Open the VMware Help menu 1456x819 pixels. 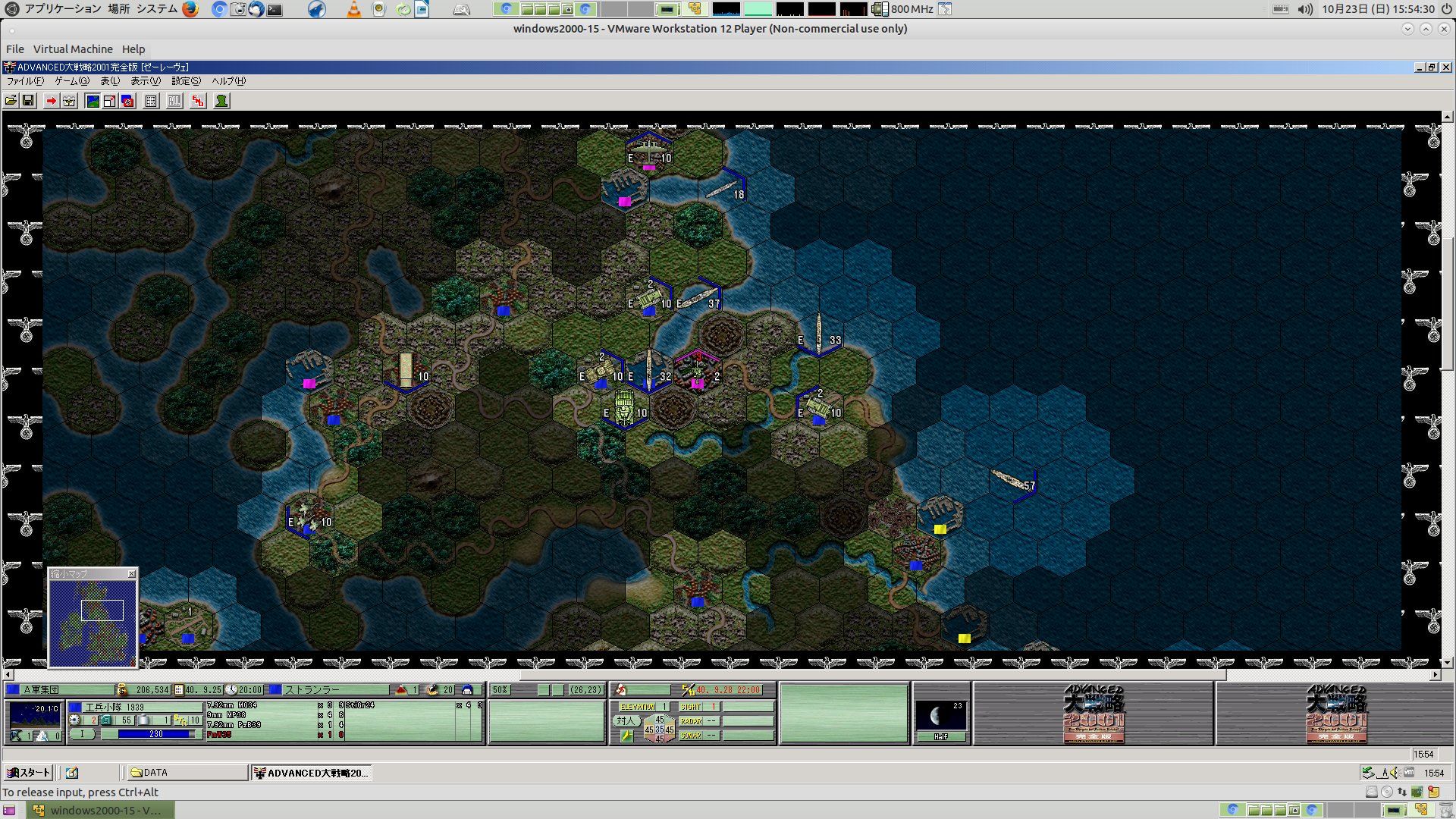click(x=133, y=49)
